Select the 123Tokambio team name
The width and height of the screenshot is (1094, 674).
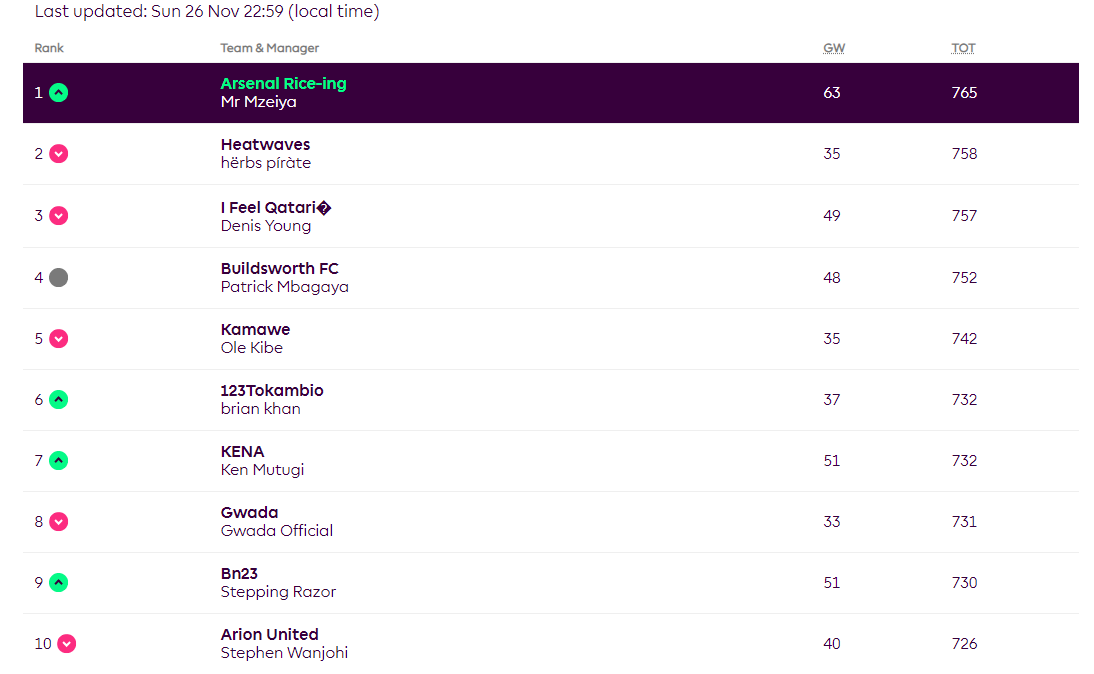[272, 391]
